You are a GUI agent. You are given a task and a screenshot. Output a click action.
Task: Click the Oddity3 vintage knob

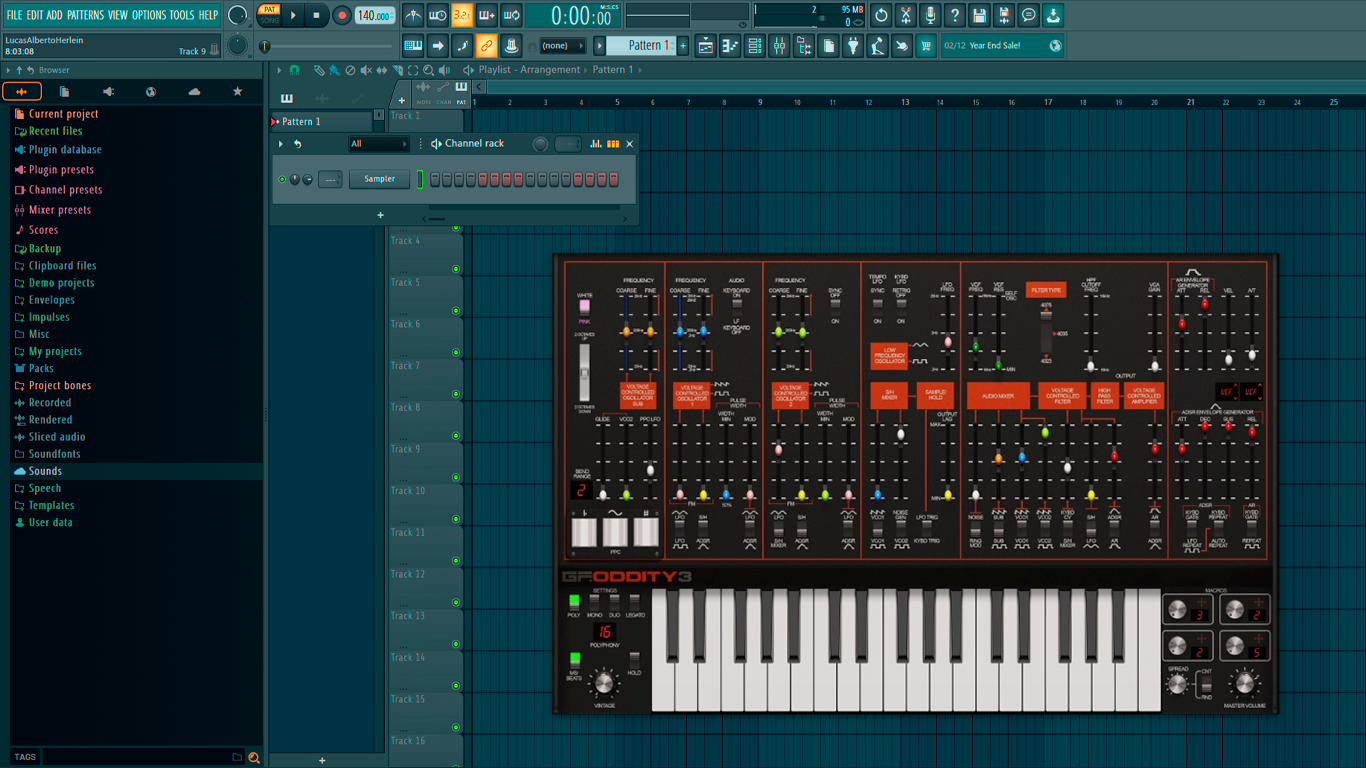603,684
